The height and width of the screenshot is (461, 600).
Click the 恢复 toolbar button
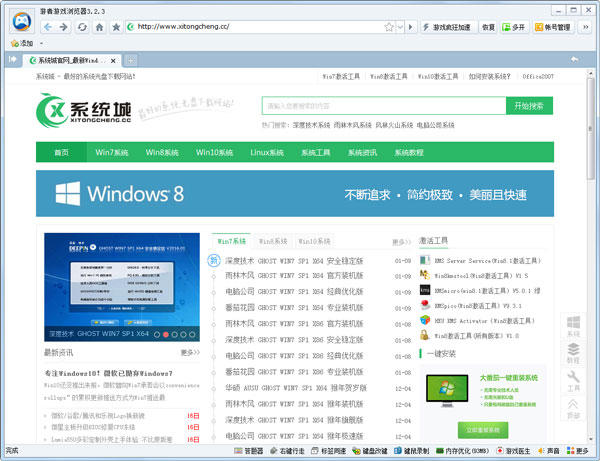(x=488, y=27)
